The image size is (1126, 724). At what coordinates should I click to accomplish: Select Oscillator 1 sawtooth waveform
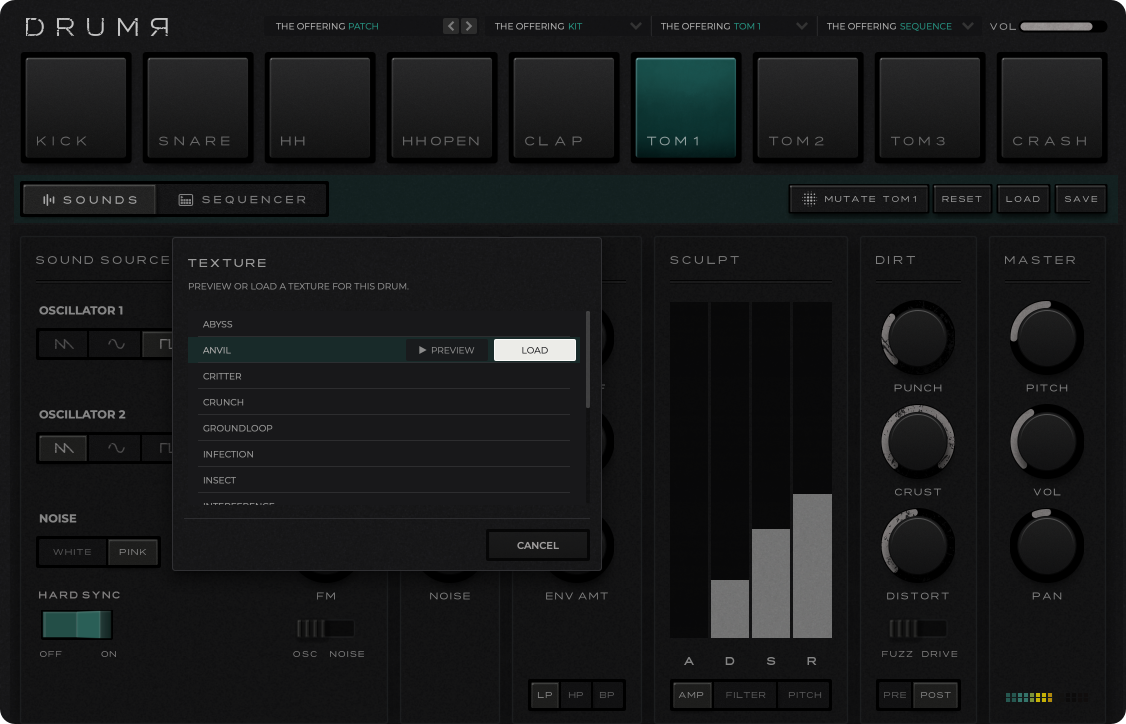click(x=64, y=345)
